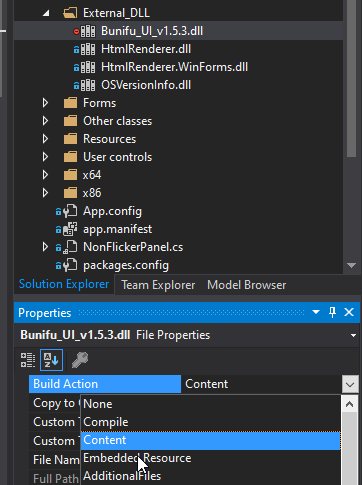Viewport: 362px width, 485px height.
Task: Close the Properties panel
Action: pos(349,313)
